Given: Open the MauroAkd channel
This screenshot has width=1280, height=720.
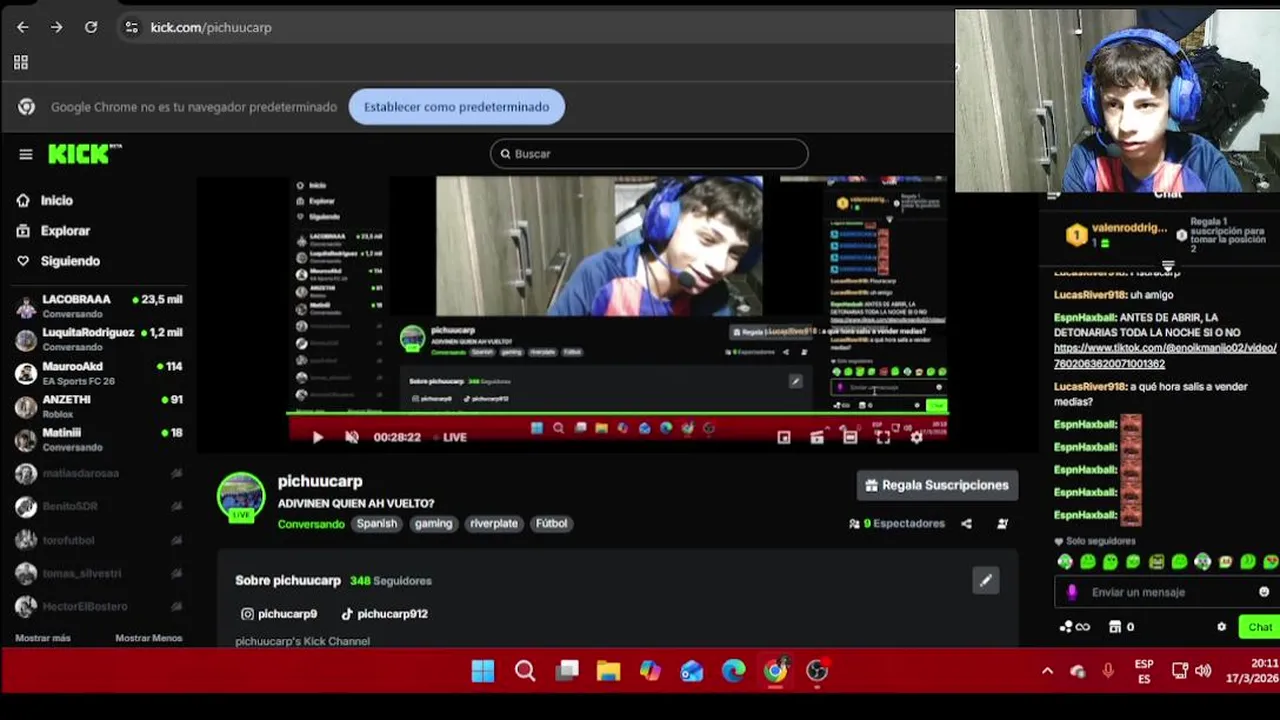Looking at the screenshot, I should [99, 373].
